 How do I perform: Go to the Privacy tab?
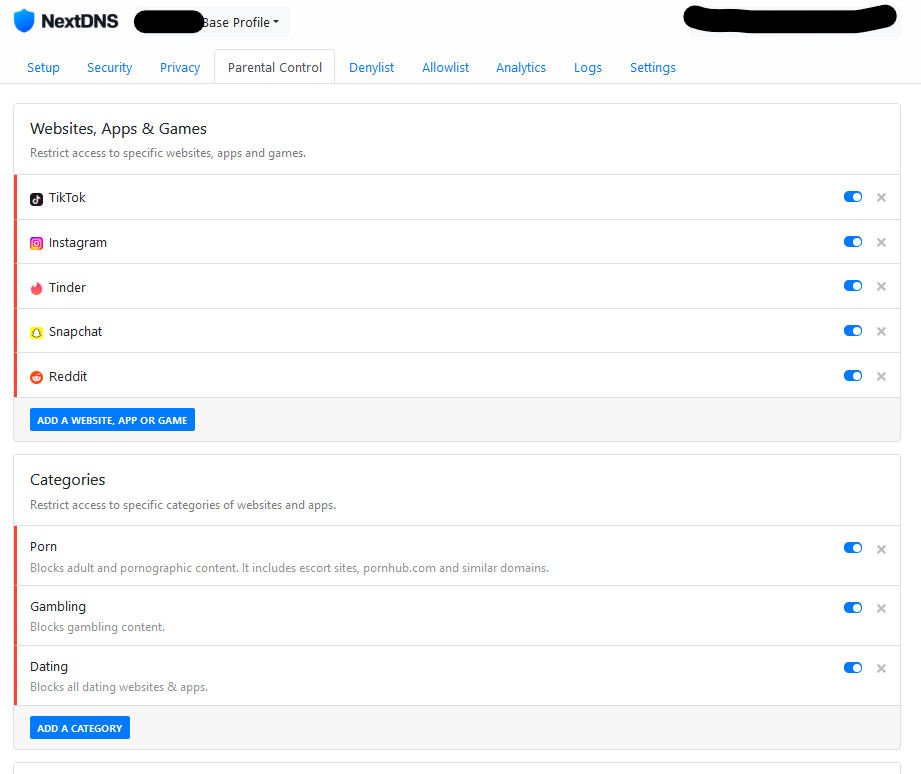180,68
